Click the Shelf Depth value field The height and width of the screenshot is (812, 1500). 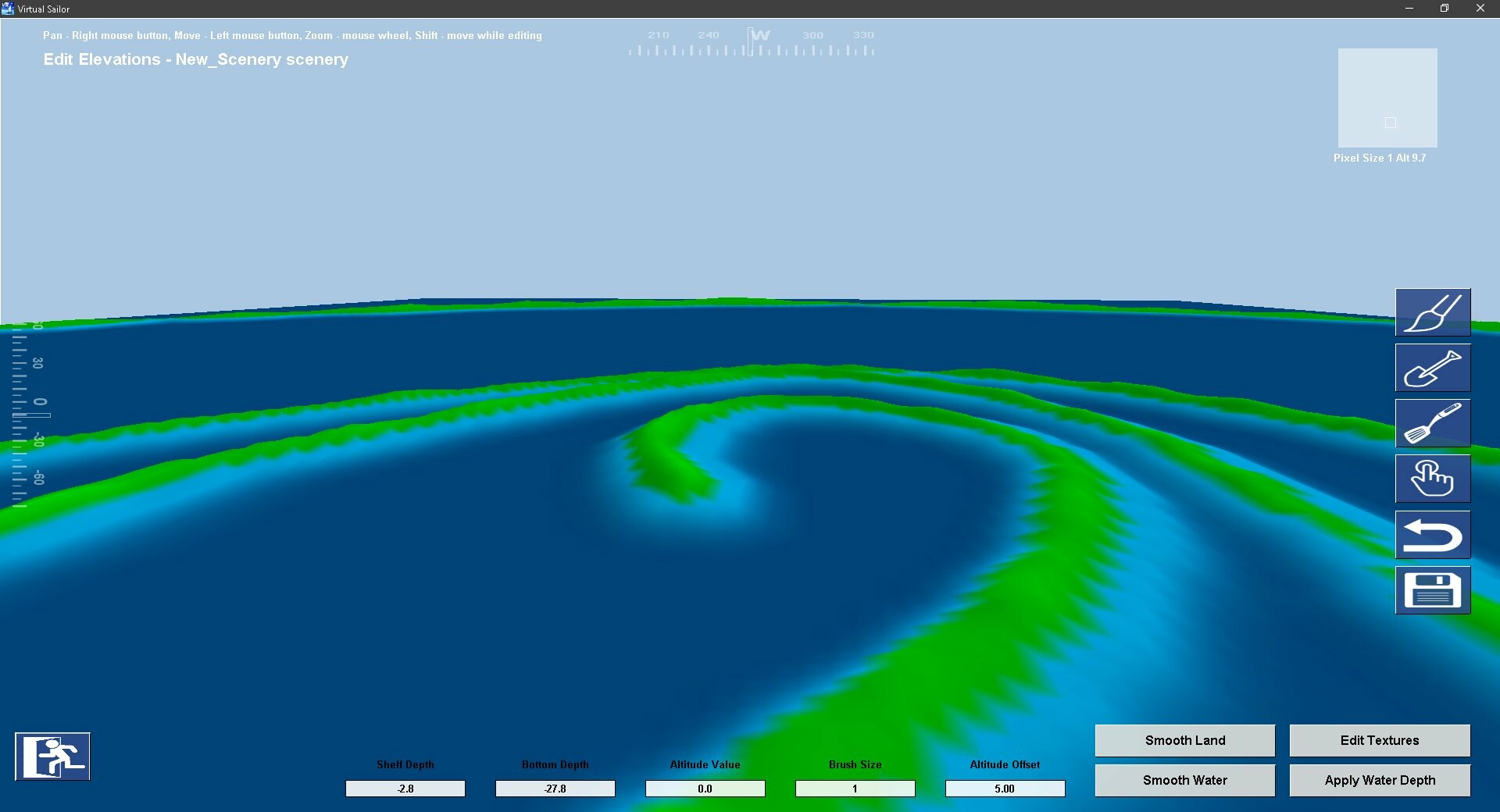(405, 789)
